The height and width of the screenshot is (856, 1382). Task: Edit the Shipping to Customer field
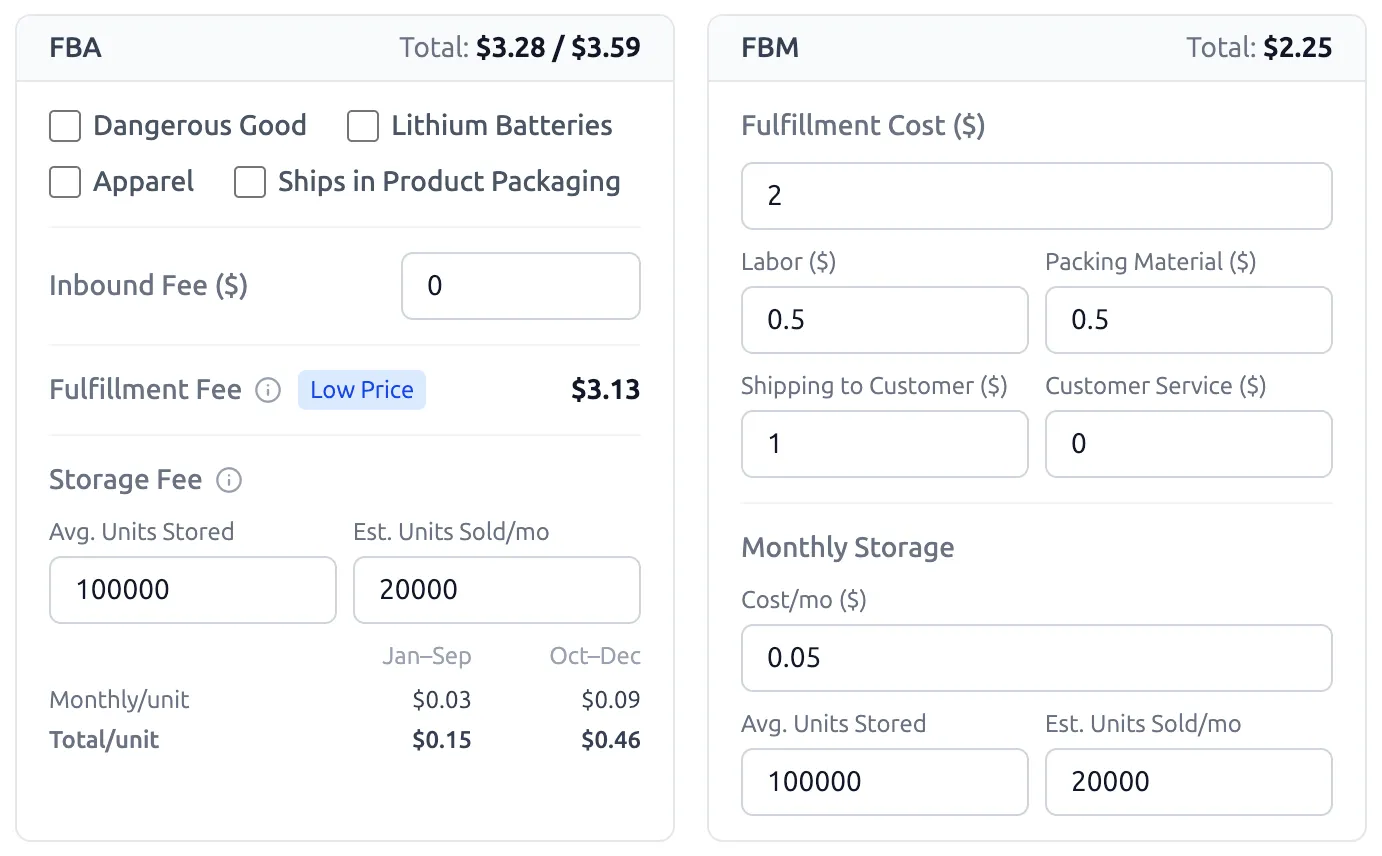coord(885,444)
